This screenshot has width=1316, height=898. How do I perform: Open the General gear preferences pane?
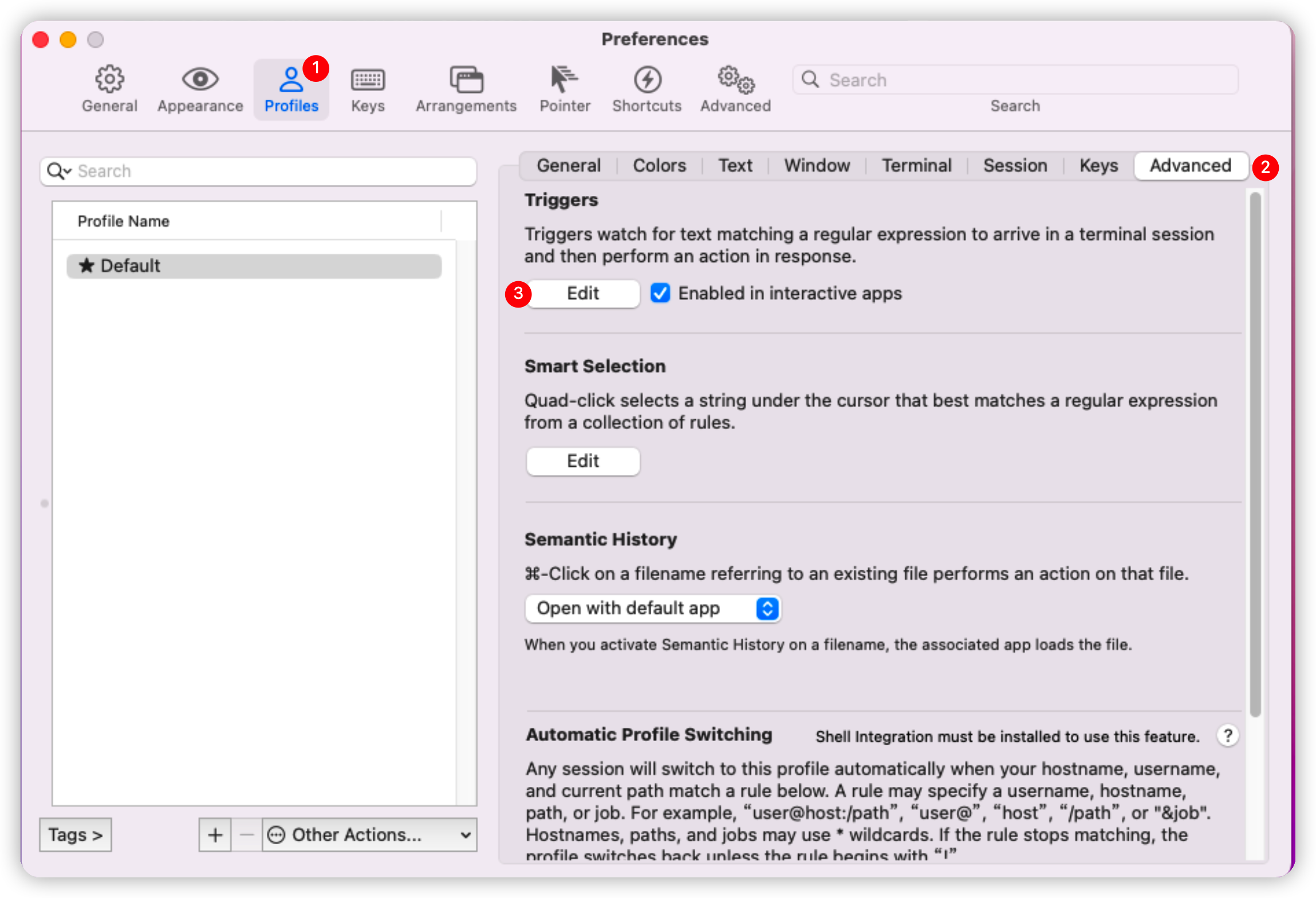tap(109, 89)
